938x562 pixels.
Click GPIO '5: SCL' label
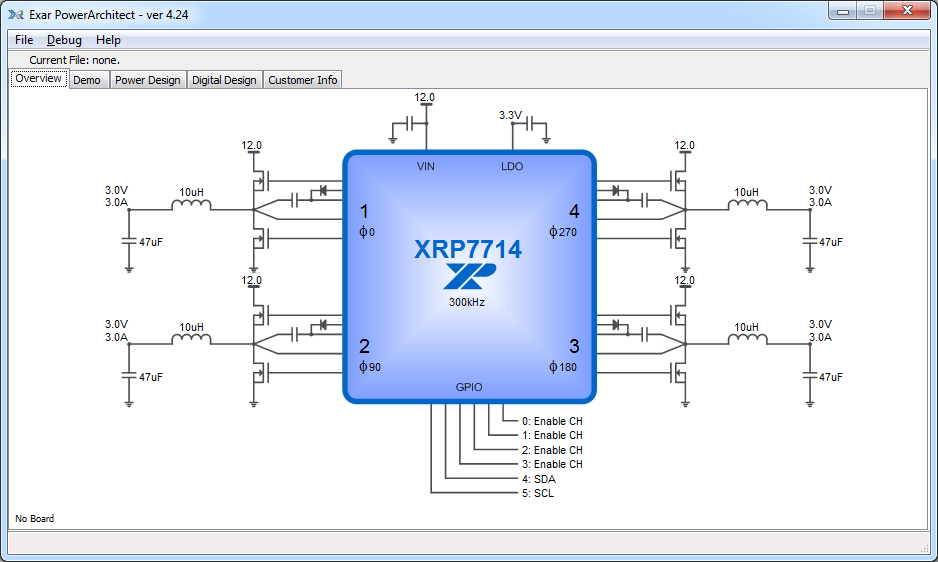(x=538, y=493)
